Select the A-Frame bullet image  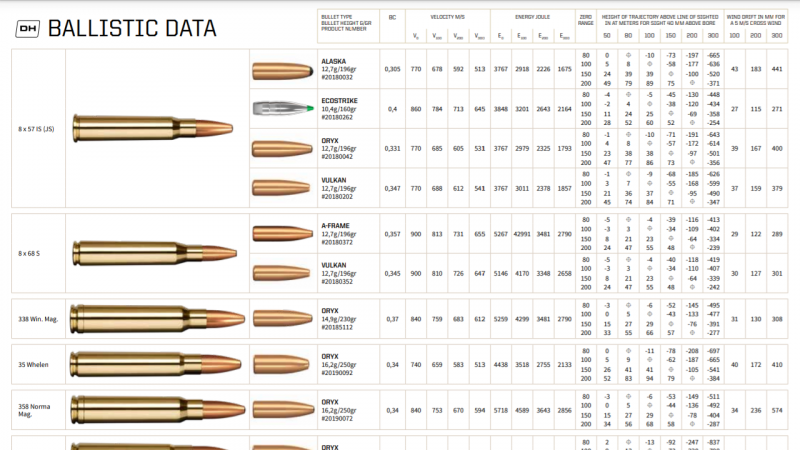click(280, 234)
